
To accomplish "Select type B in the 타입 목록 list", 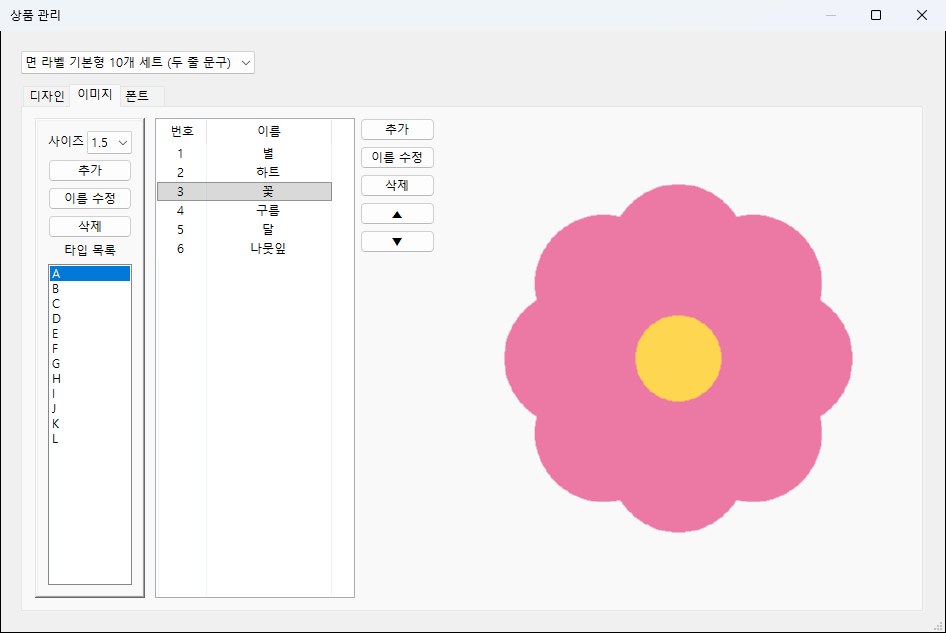I will point(90,288).
